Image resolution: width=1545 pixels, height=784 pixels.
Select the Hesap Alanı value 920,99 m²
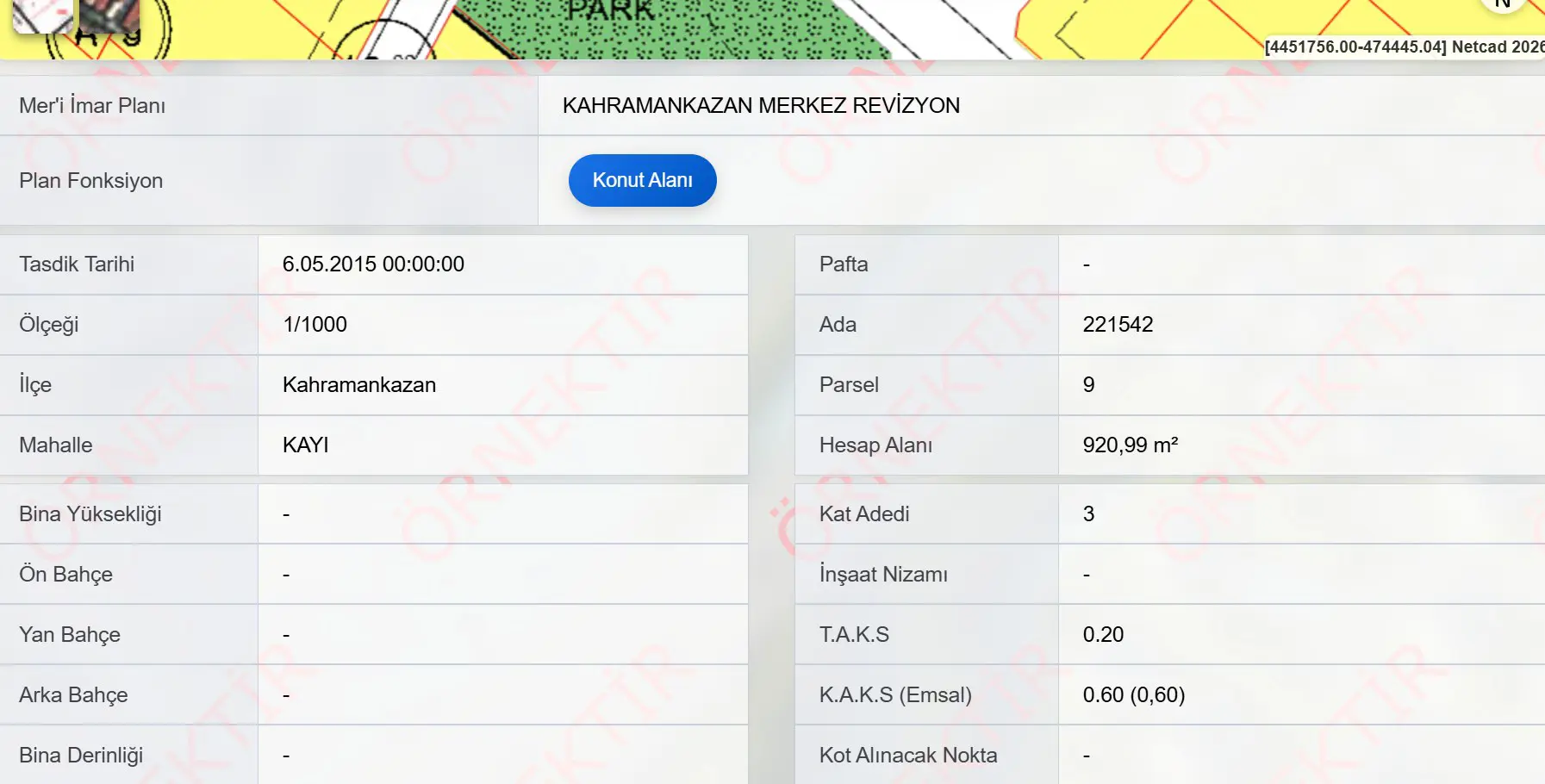coord(1130,445)
